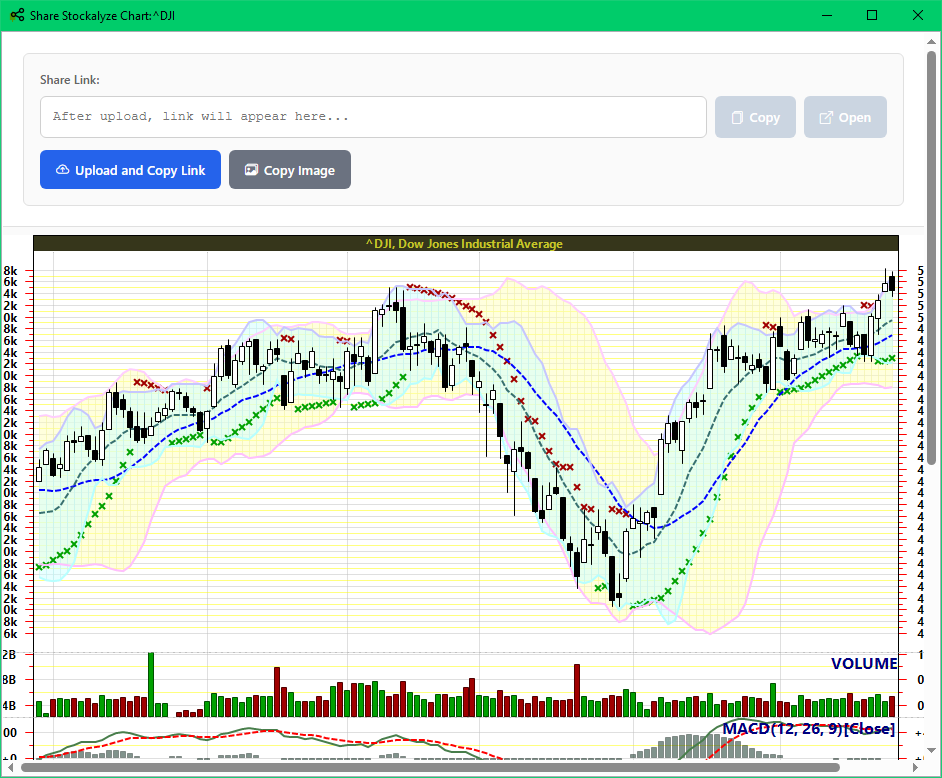
Task: Maximize the Share Stockalyze Chart window
Action: [x=872, y=16]
